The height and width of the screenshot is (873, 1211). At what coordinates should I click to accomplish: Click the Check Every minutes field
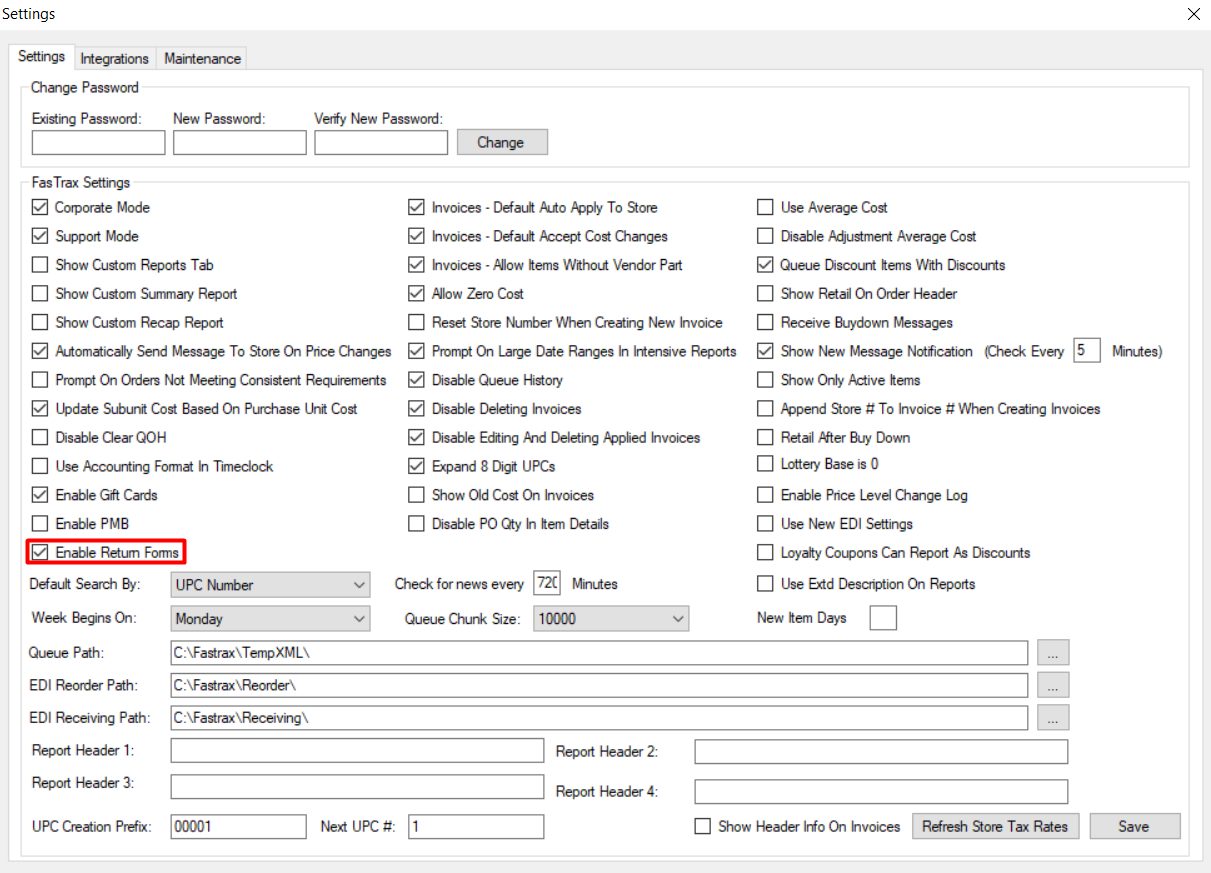pos(1087,351)
